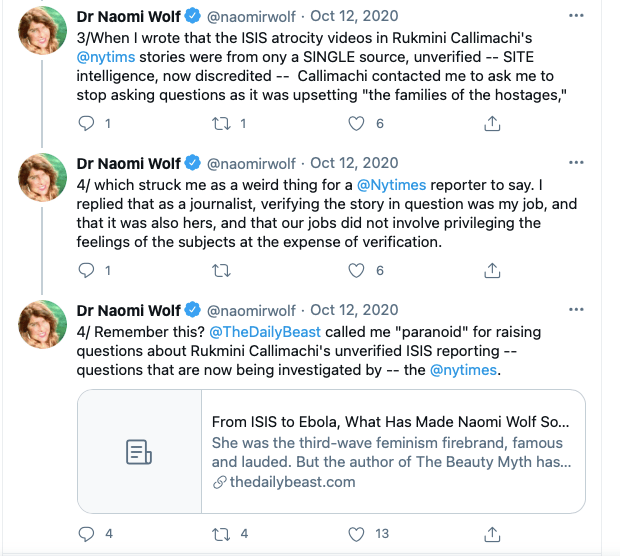Screen dimensions: 620x556
Task: Like the first tweet with 6 likes
Action: (356, 124)
